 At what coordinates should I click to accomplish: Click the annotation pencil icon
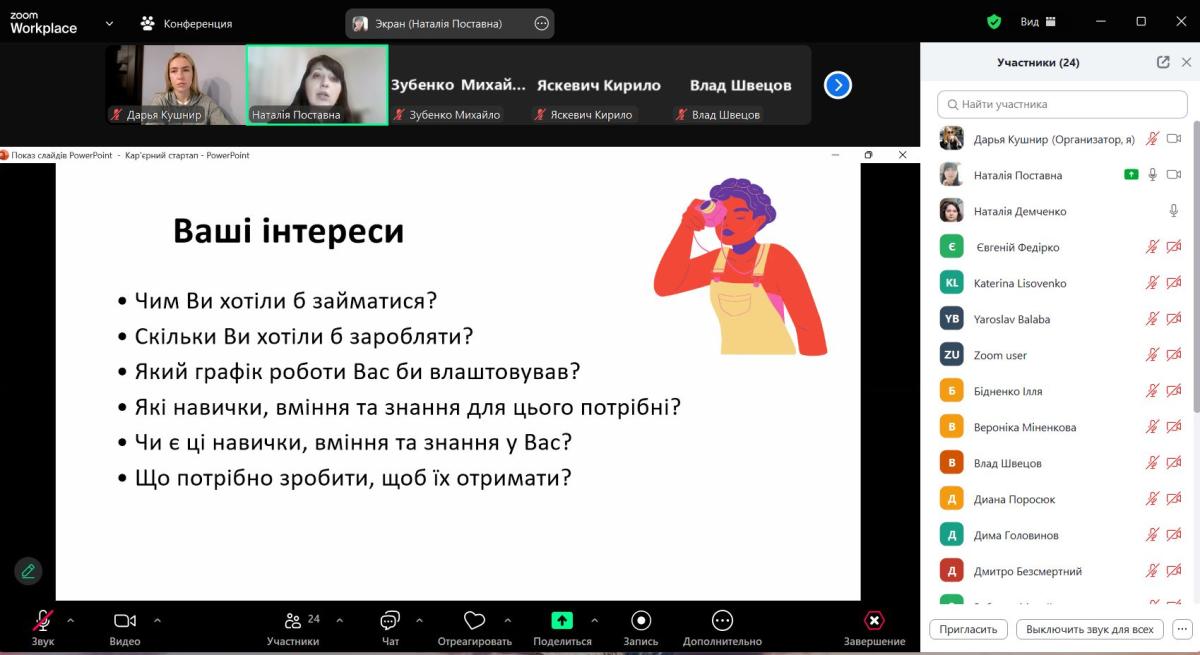click(28, 571)
